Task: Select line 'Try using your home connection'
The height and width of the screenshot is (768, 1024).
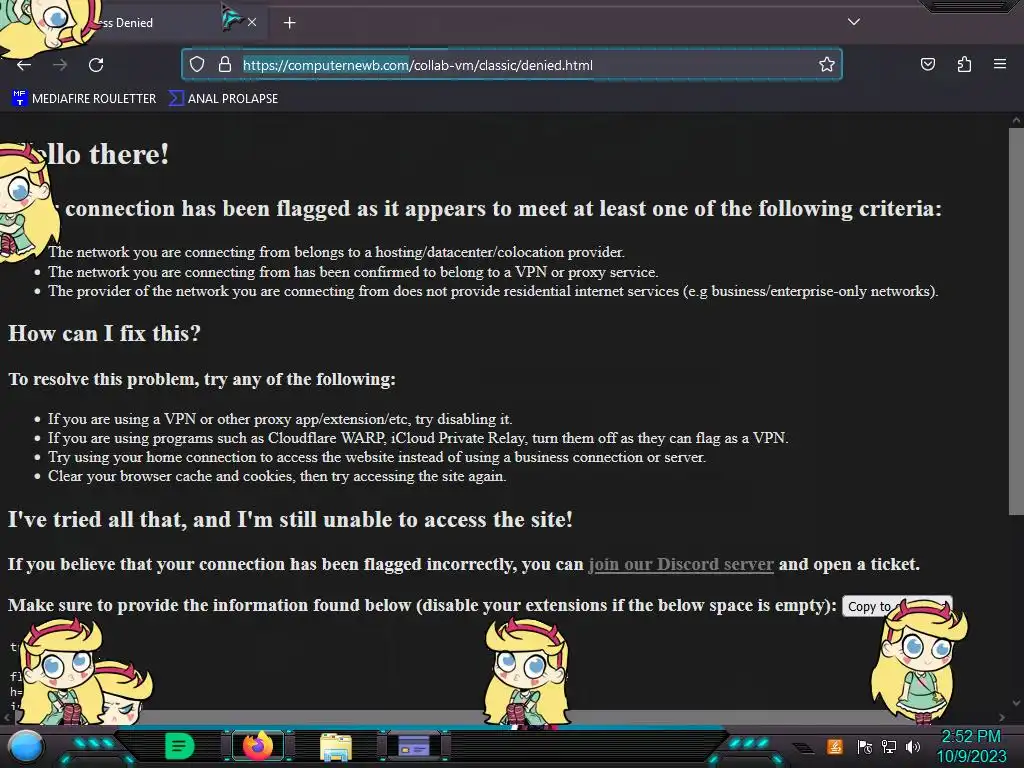Action: (377, 457)
